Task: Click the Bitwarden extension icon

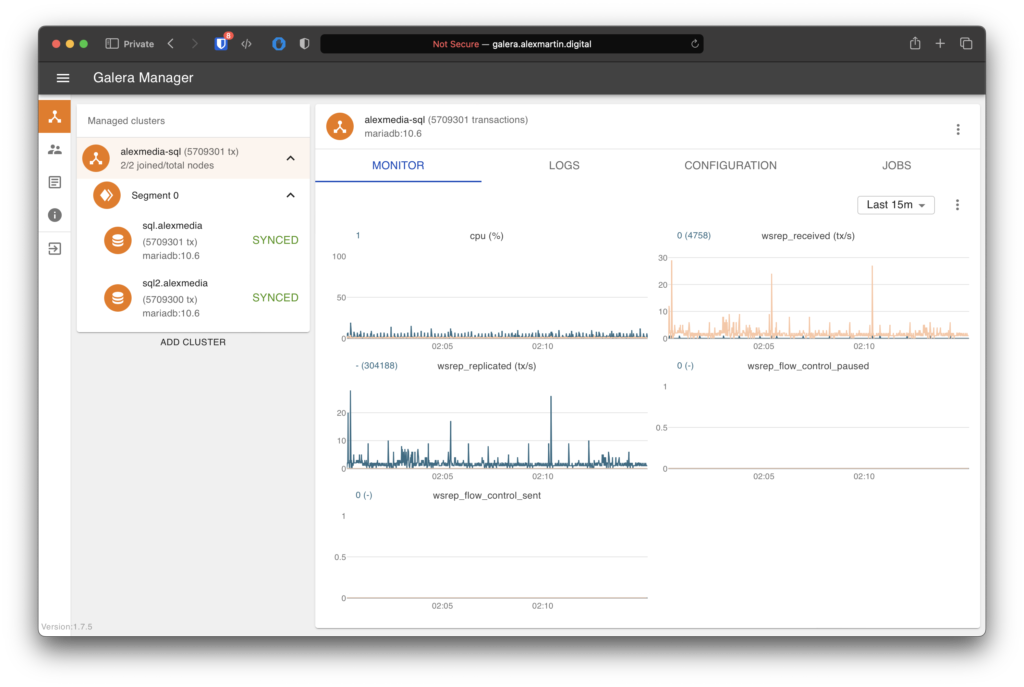Action: (221, 44)
